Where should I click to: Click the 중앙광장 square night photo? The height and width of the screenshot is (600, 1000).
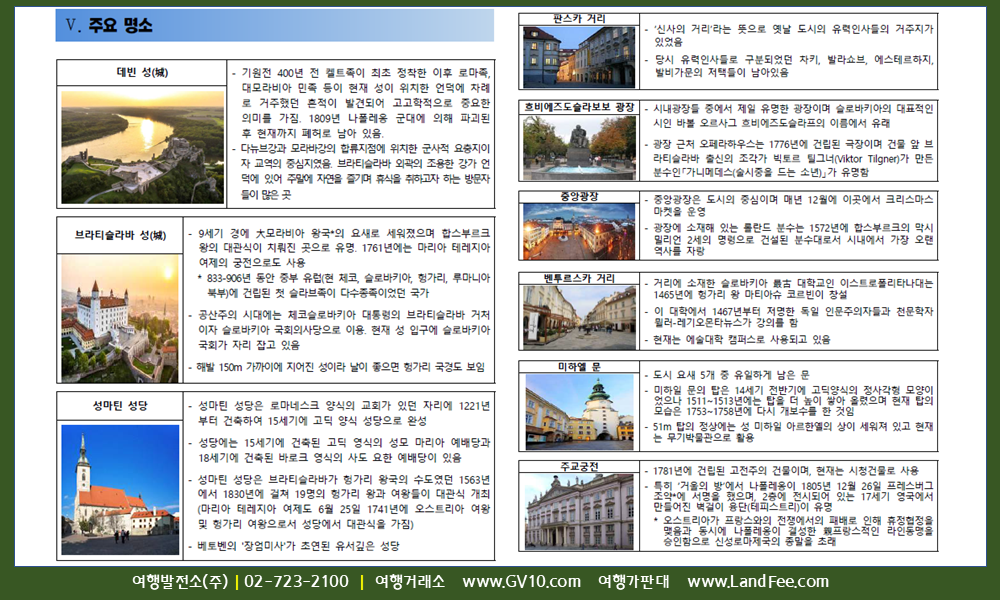pyautogui.click(x=579, y=231)
